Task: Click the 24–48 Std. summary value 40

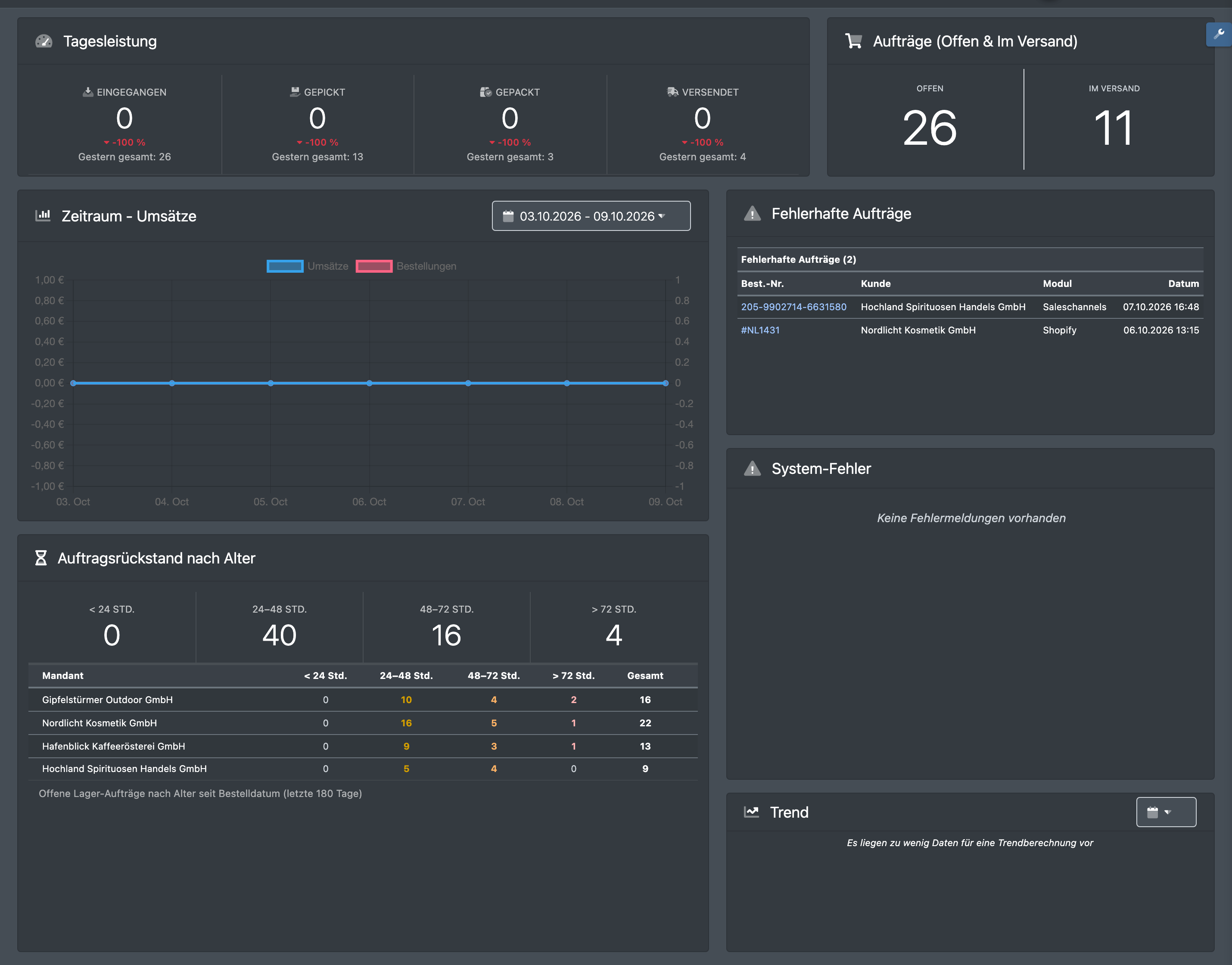Action: point(279,635)
